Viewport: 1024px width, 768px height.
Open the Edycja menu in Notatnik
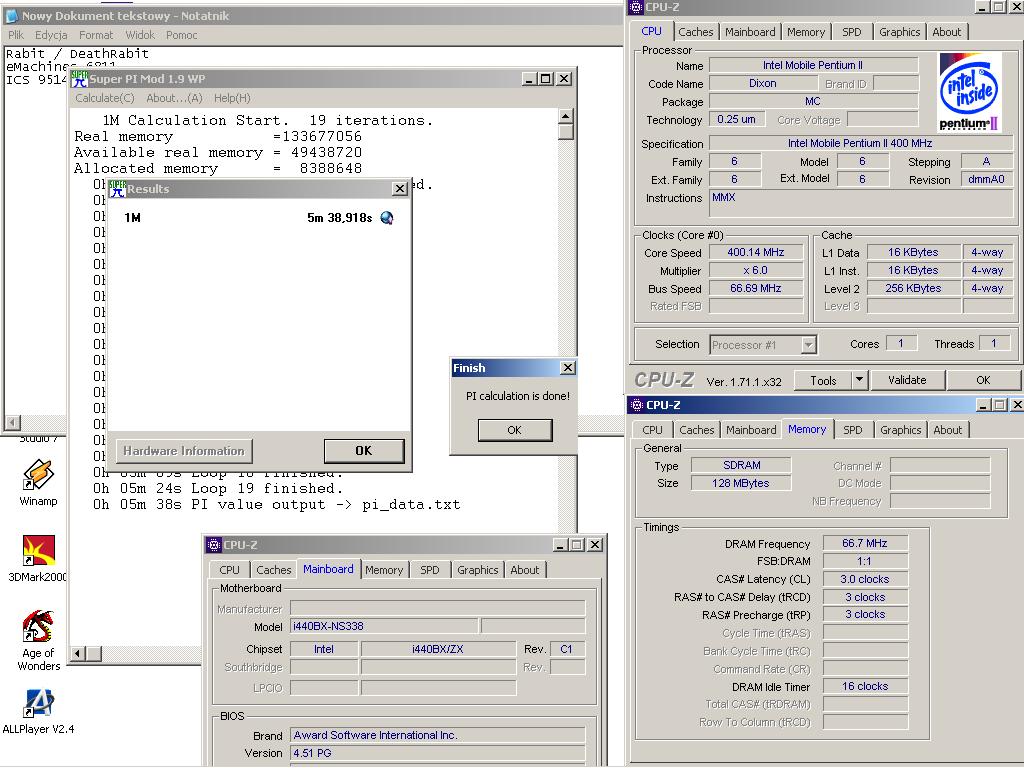pyautogui.click(x=51, y=35)
